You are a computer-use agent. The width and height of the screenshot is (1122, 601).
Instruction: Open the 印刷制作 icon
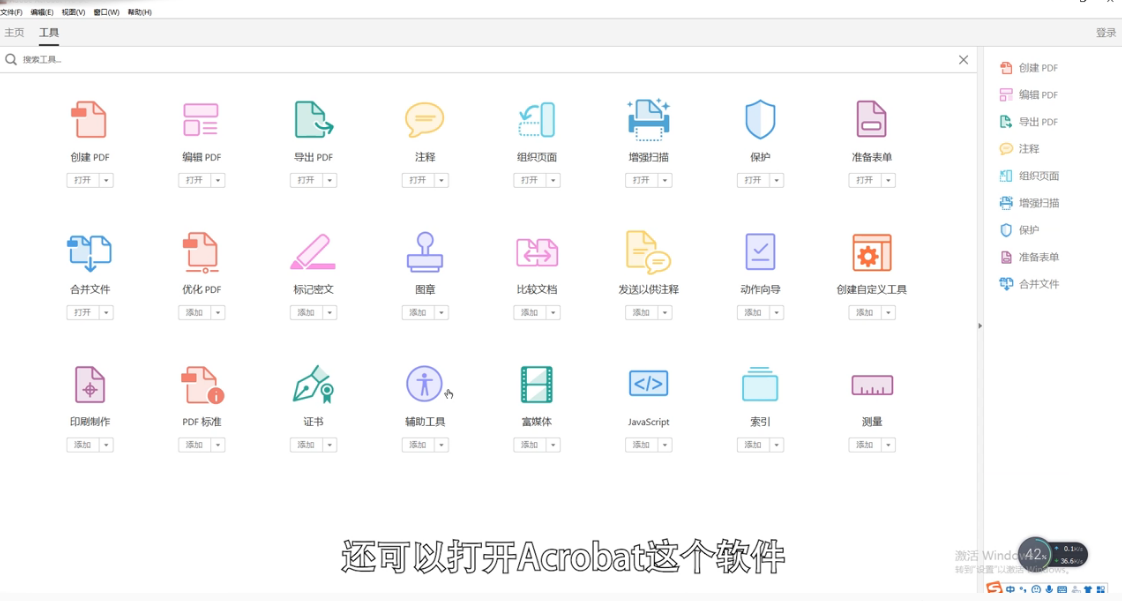[x=89, y=385]
